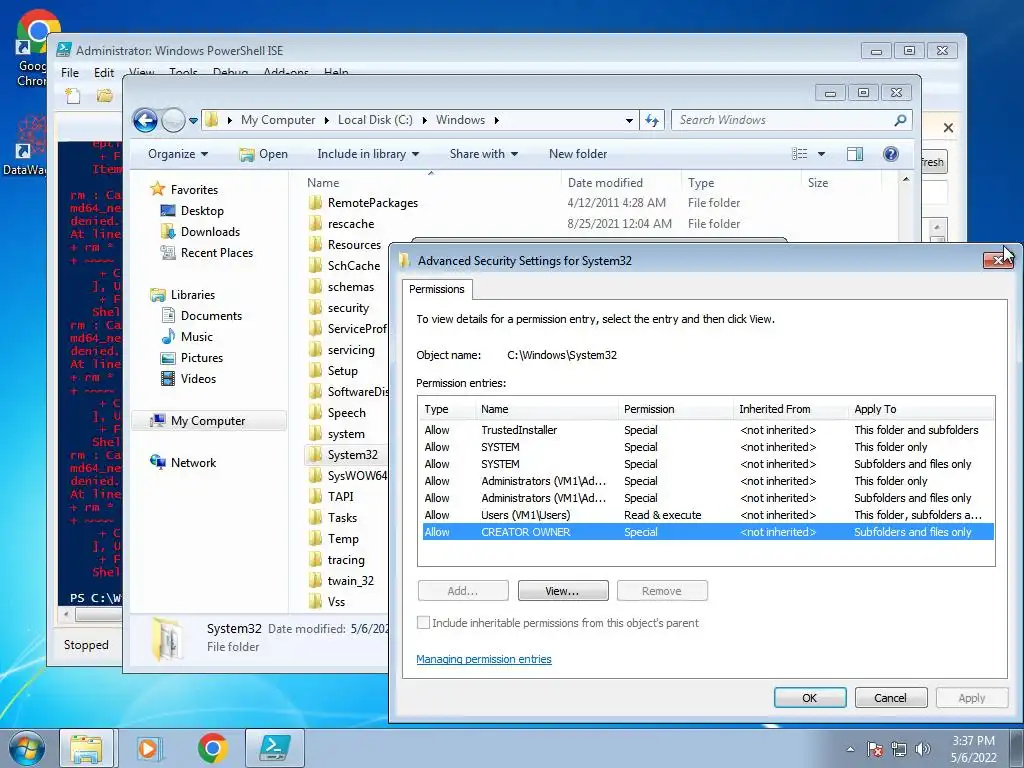This screenshot has height=768, width=1024.
Task: Select My Computer in navigation pane
Action: point(208,421)
